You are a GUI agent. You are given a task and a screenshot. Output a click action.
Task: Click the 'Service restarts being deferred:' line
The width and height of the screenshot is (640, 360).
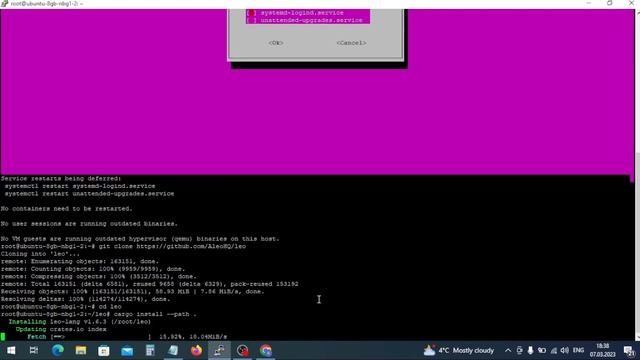point(61,178)
